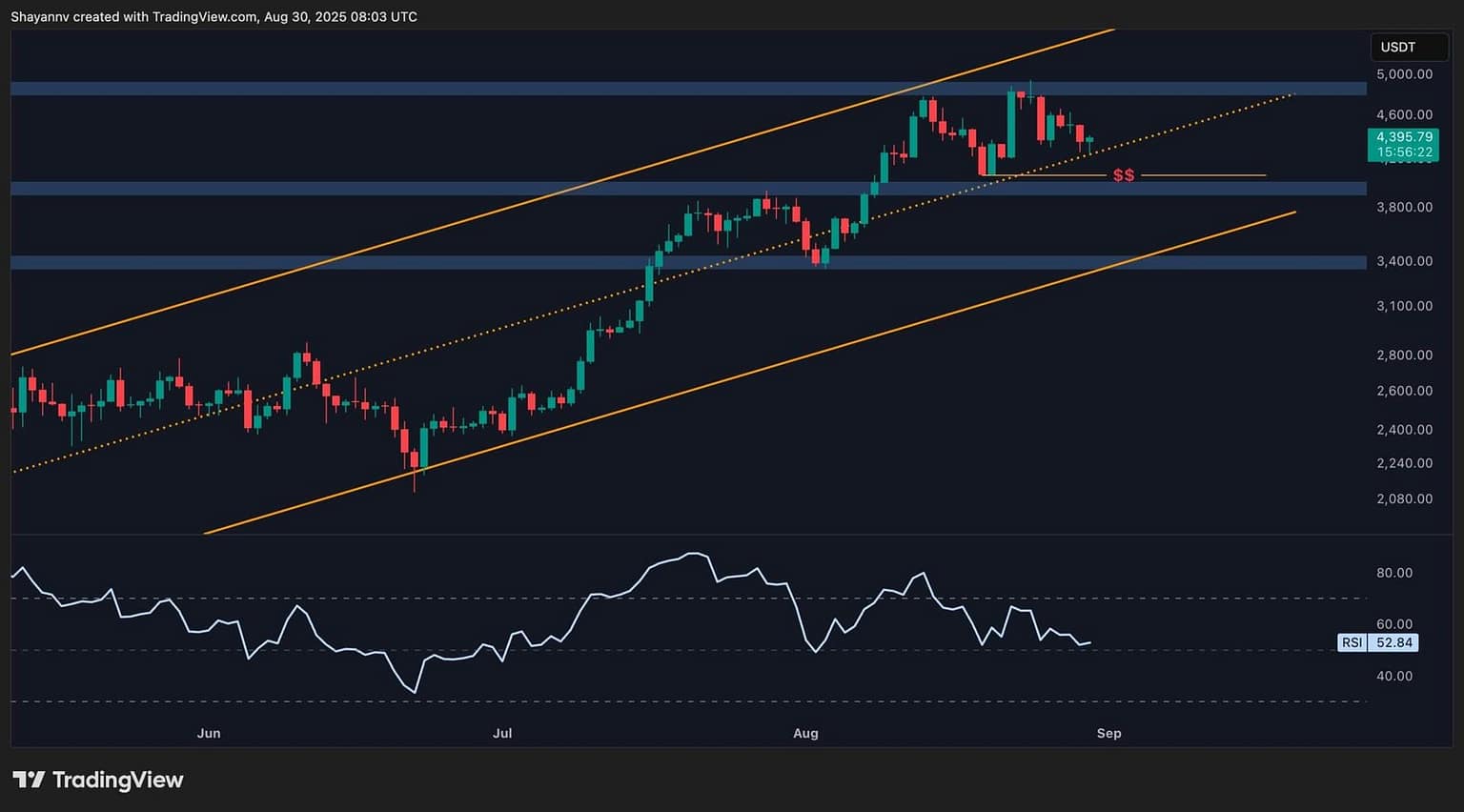This screenshot has width=1464, height=812.
Task: Click the RSI 80.00 level label
Action: [1396, 573]
